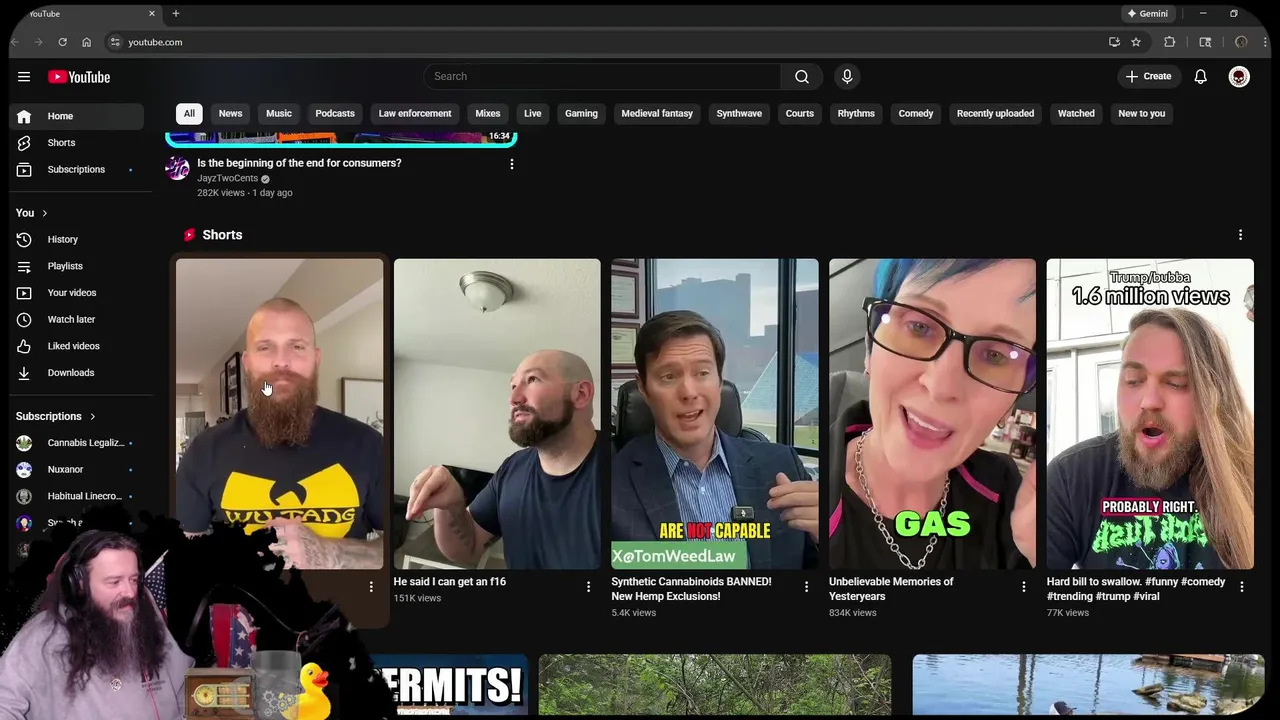The height and width of the screenshot is (720, 1280).
Task: Open Liked videos
Action: [x=76, y=346]
